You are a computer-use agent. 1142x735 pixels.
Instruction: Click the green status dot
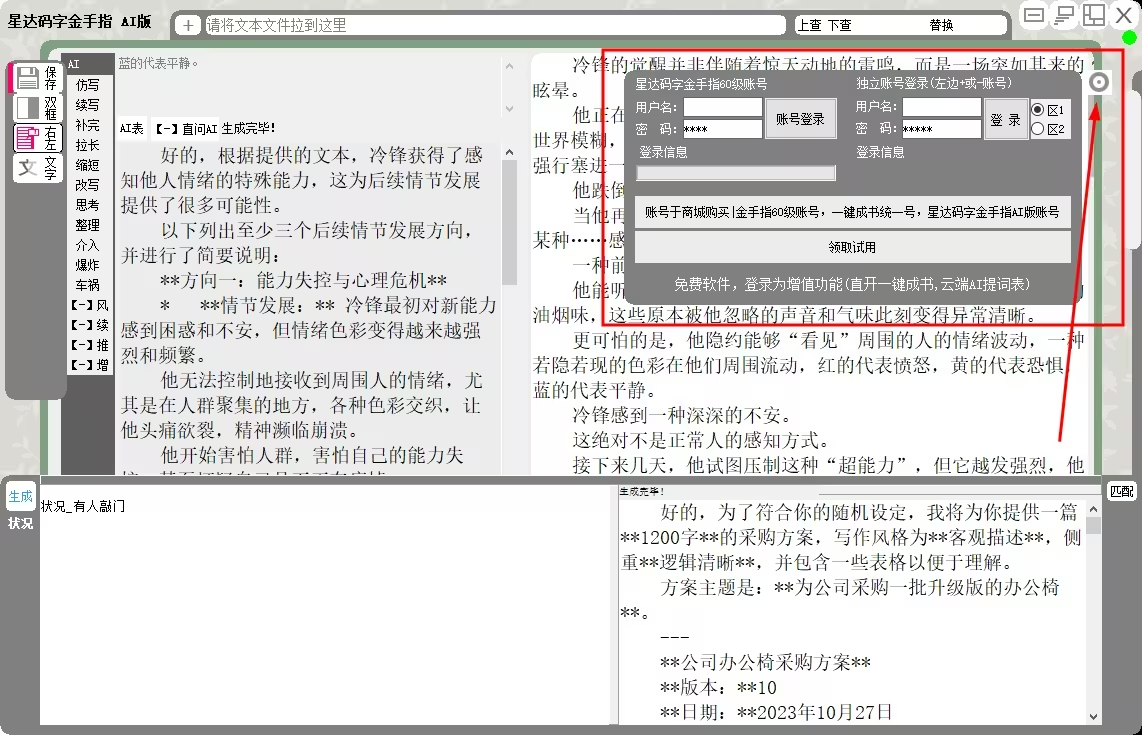[x=1130, y=37]
